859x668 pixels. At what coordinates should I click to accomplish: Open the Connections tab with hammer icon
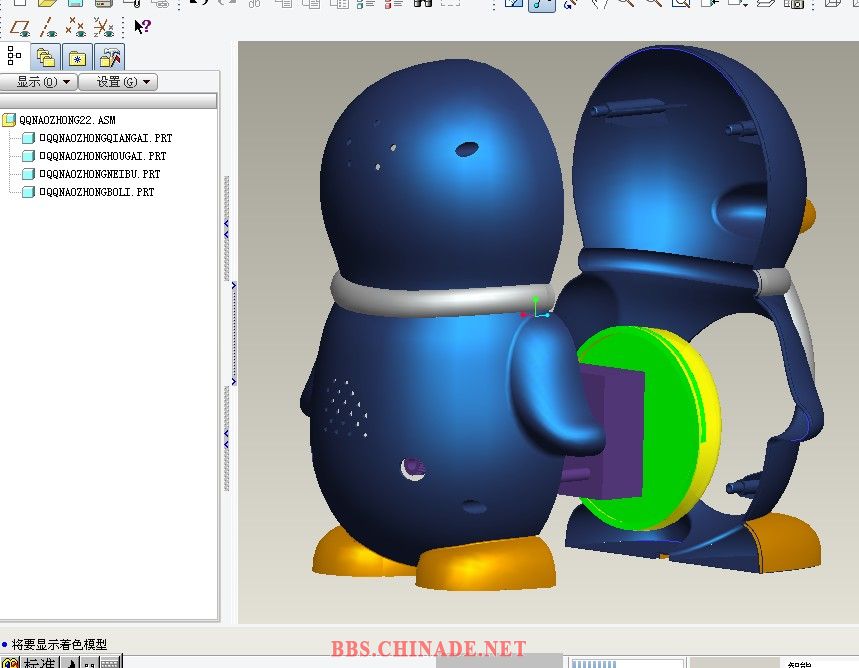coord(109,57)
